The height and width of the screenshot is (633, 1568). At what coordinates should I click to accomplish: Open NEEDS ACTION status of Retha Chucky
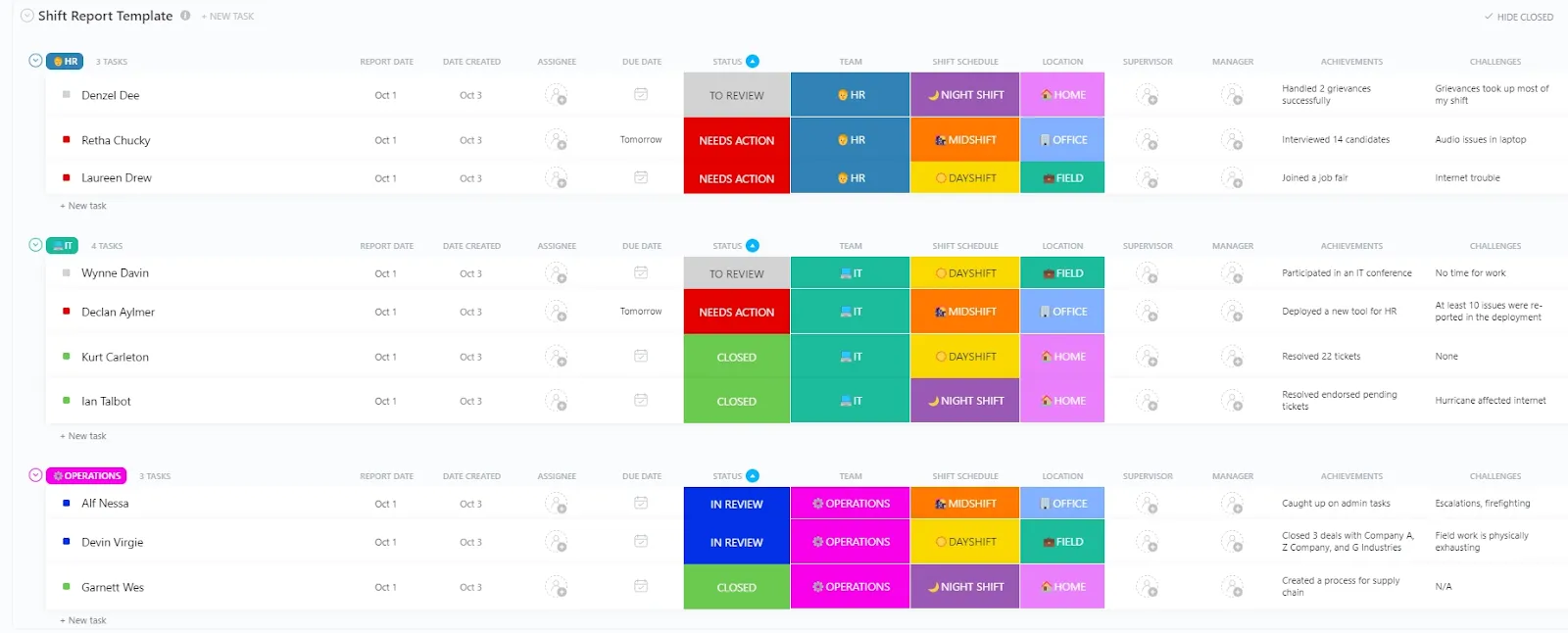point(737,140)
